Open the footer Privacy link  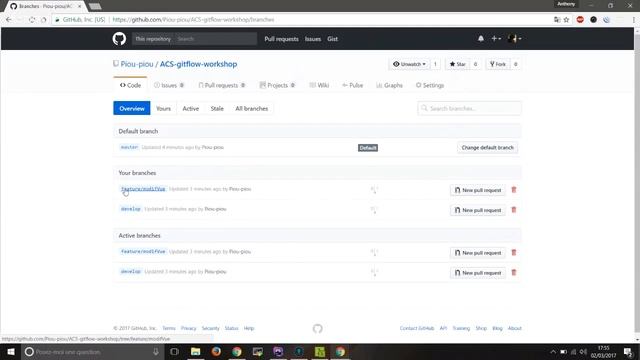click(189, 328)
